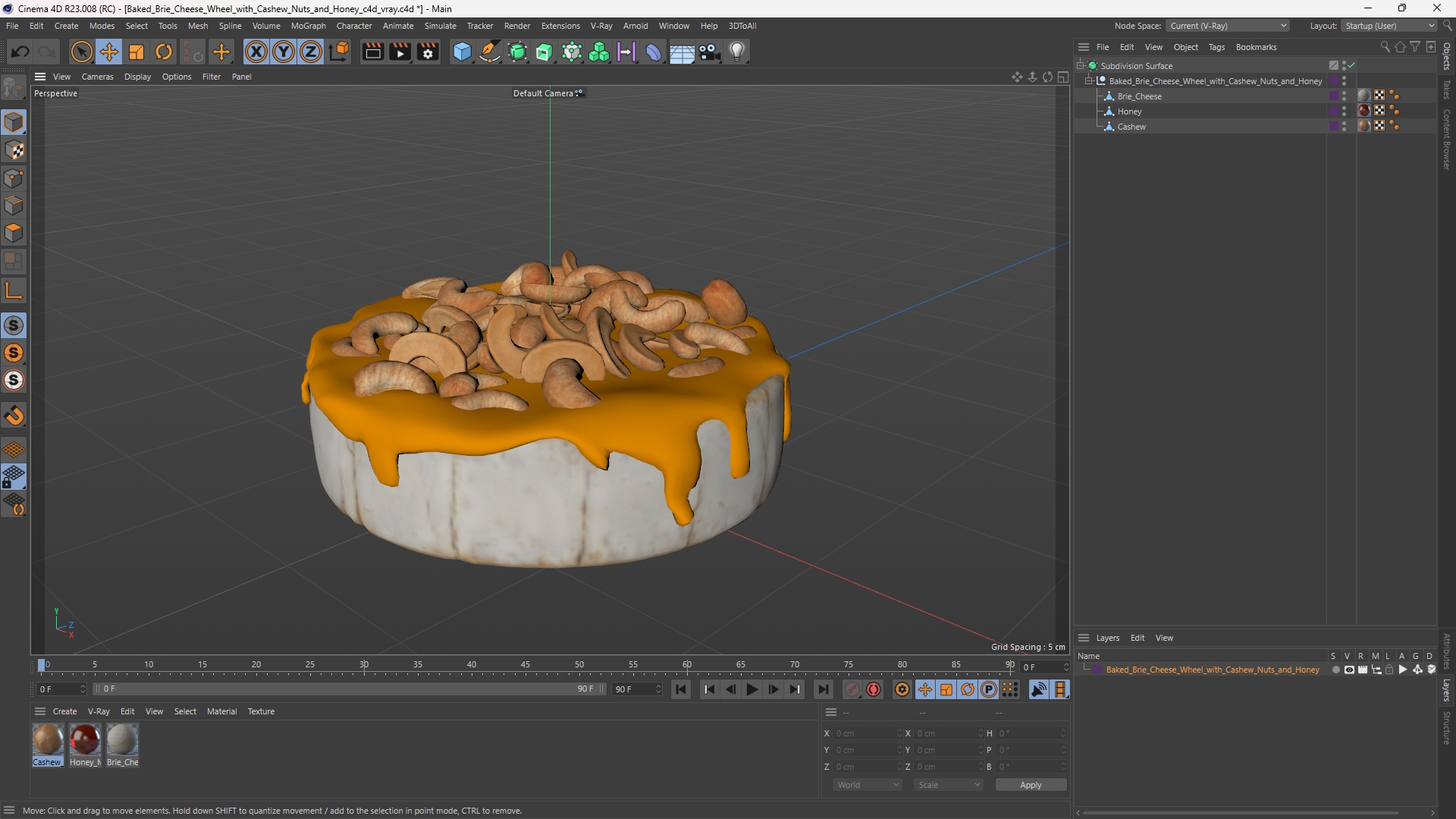Screen dimensions: 1456x819
Task: Toggle X axis lock
Action: [x=256, y=52]
